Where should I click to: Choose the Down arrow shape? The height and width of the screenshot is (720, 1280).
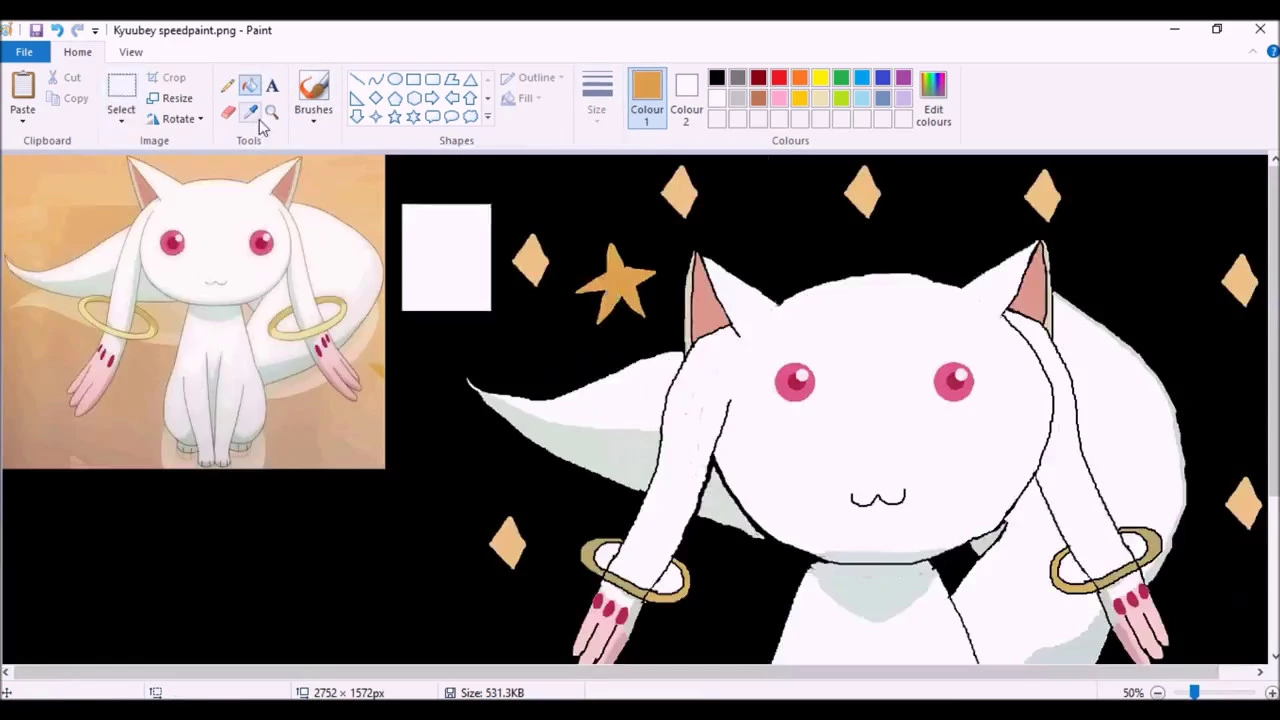coord(357,117)
